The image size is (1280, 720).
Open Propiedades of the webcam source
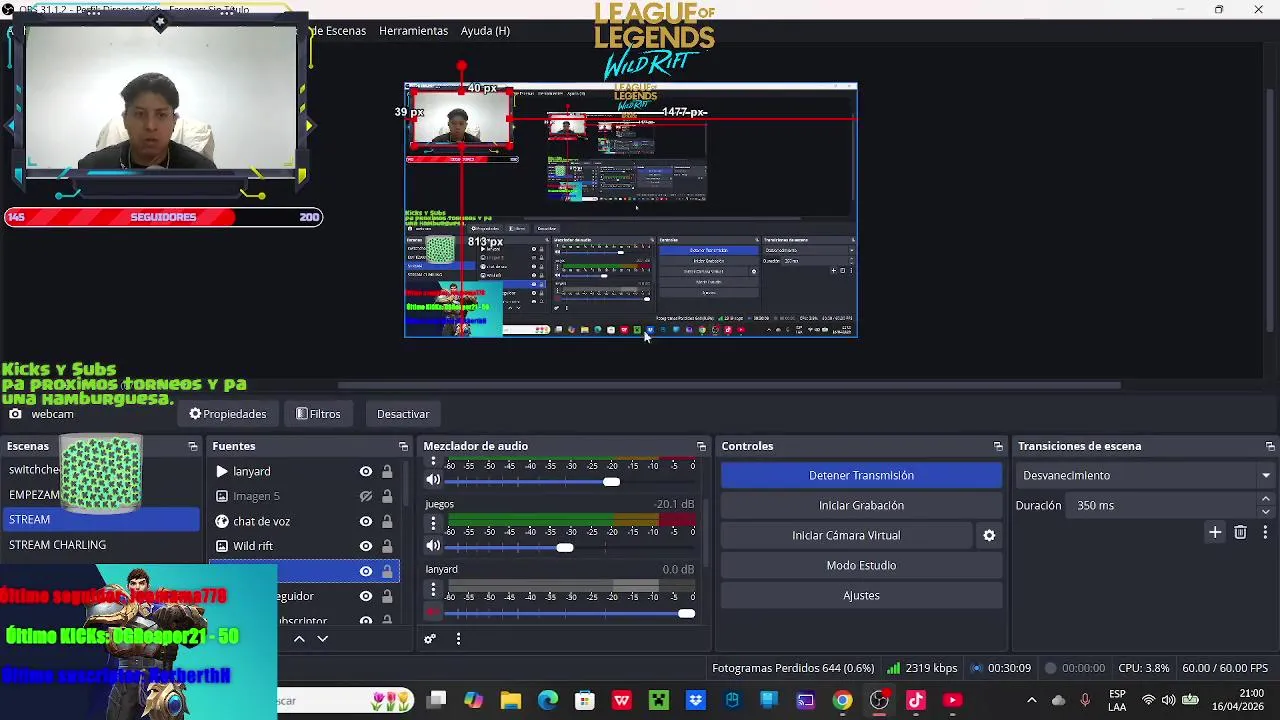[228, 414]
